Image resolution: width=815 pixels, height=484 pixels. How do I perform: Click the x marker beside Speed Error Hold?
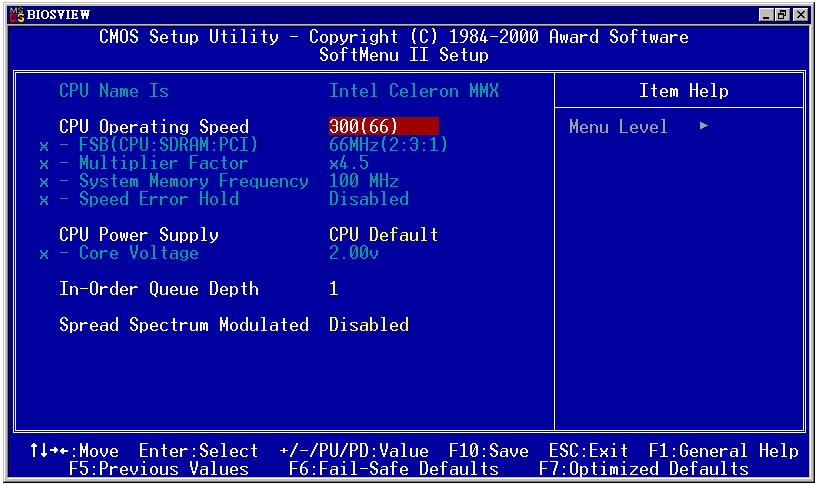(44, 201)
